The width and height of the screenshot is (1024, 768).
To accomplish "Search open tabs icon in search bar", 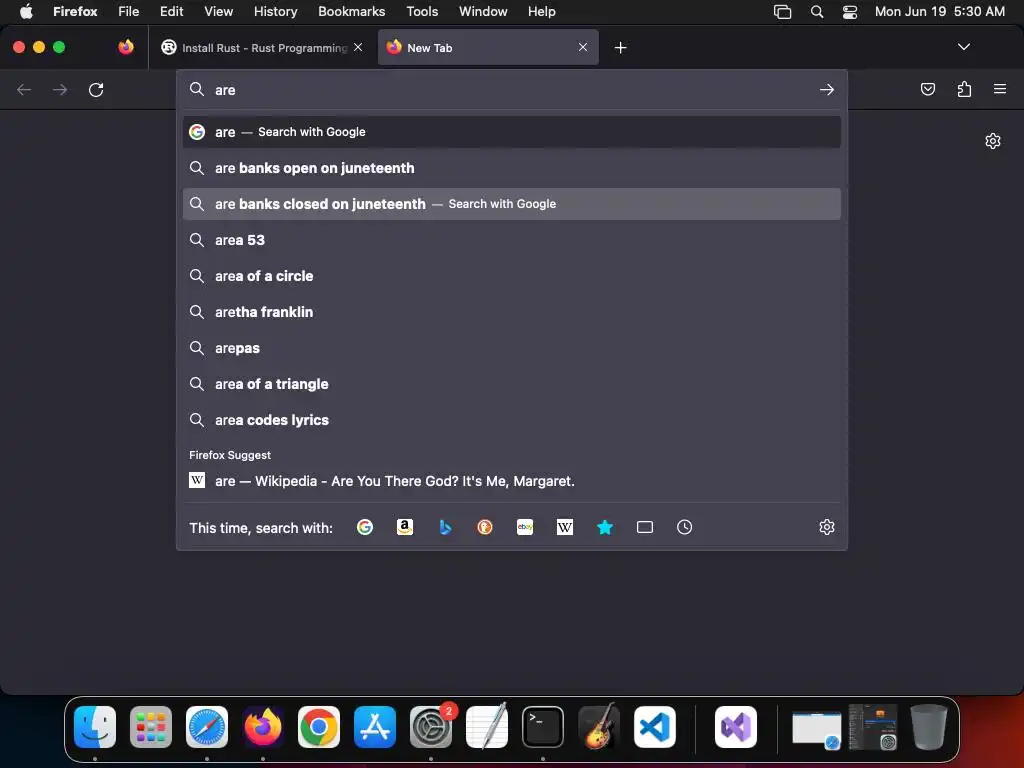I will coord(645,527).
